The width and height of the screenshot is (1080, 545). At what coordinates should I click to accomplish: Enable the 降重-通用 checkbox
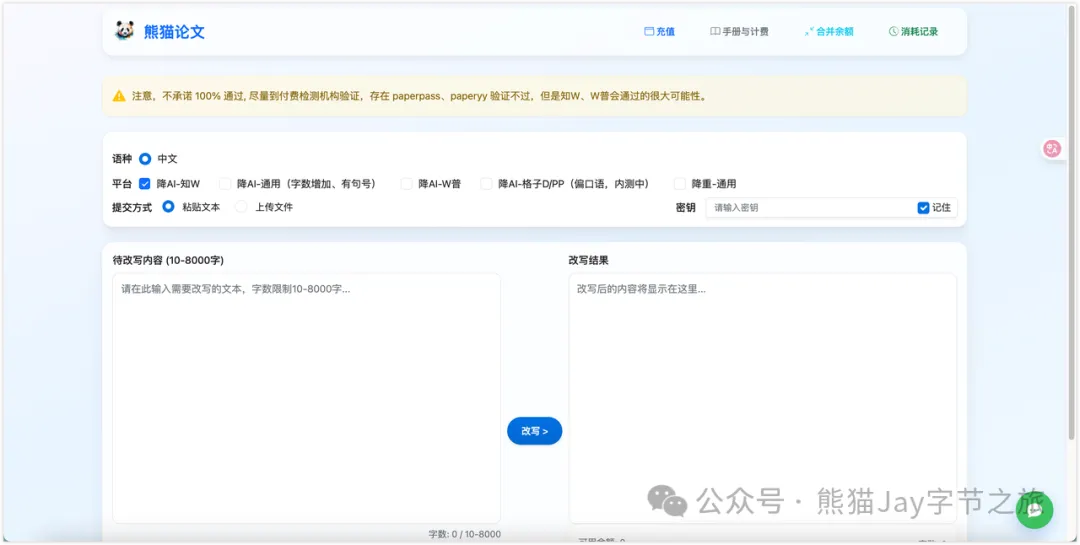[680, 183]
